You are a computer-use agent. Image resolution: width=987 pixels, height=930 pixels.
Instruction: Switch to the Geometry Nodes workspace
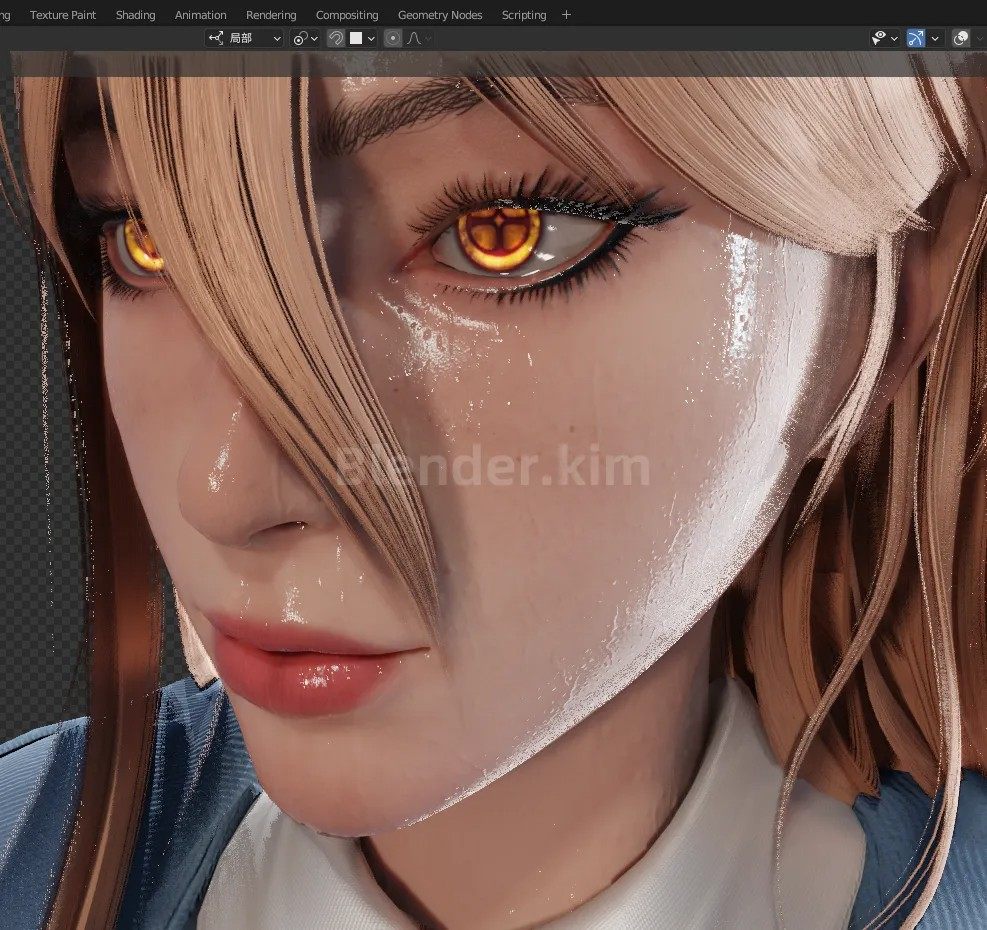(x=440, y=14)
